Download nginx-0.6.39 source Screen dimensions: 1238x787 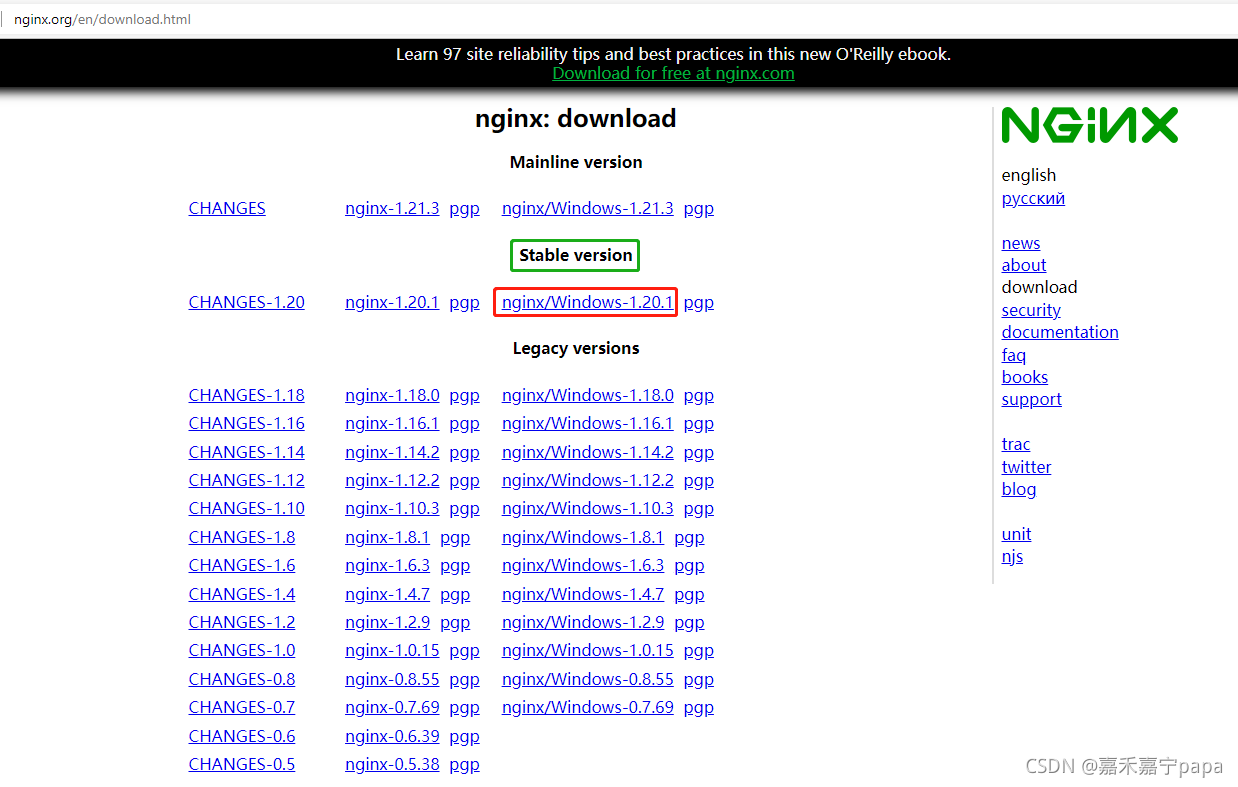point(392,736)
